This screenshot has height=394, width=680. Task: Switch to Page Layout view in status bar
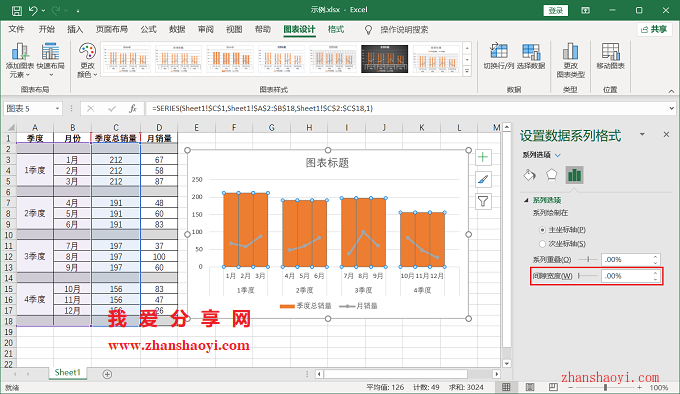[x=530, y=387]
